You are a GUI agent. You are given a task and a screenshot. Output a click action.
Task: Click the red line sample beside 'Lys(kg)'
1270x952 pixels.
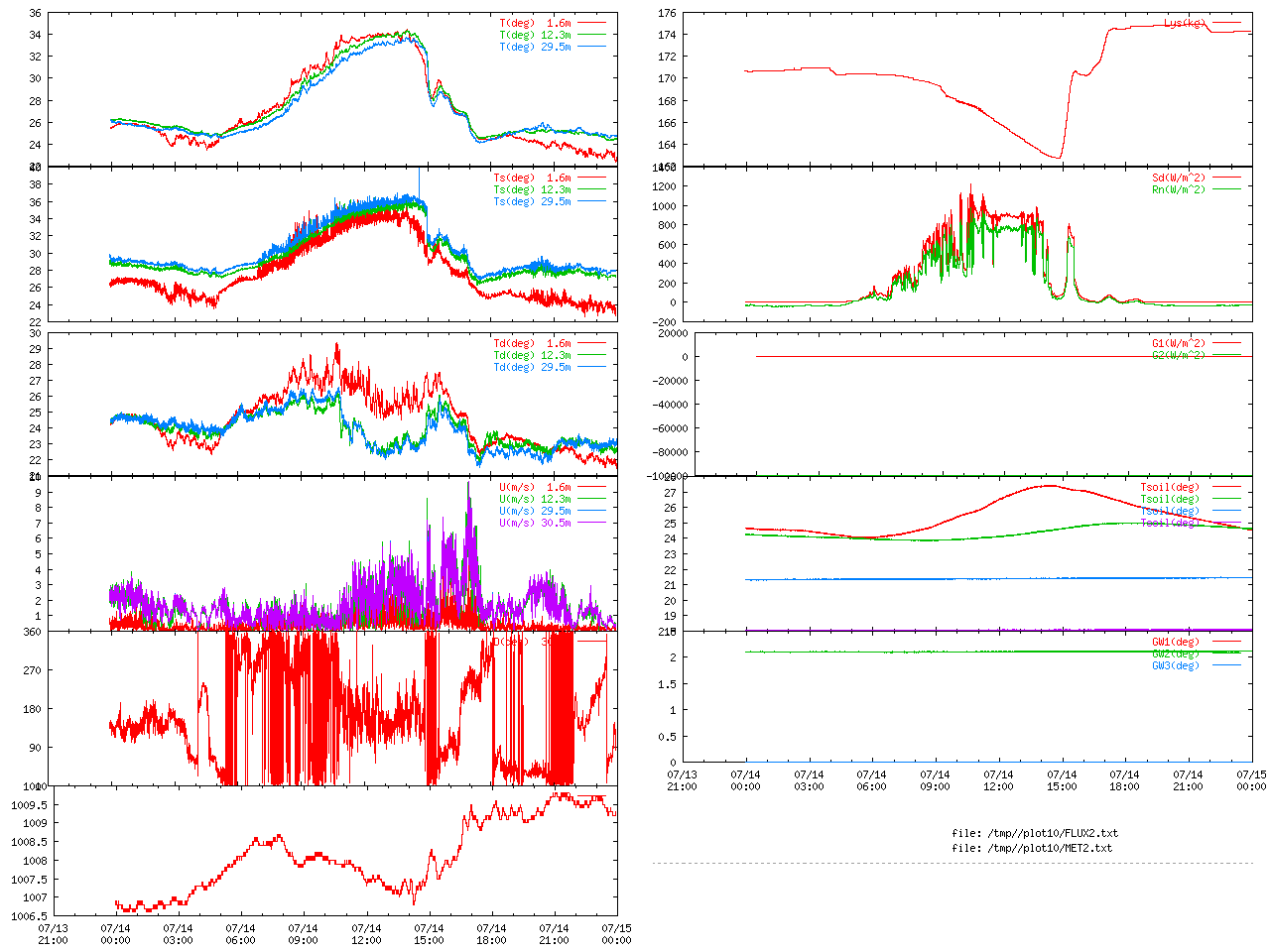click(1225, 22)
